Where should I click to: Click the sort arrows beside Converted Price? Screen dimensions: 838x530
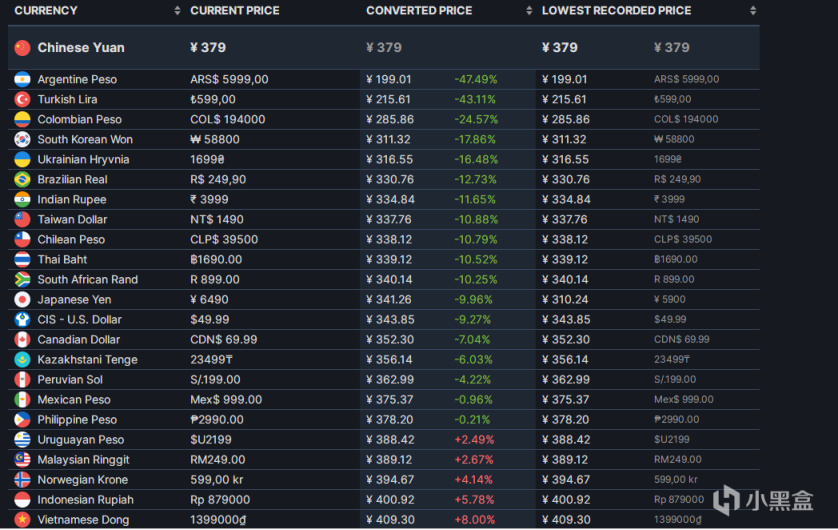click(x=528, y=11)
